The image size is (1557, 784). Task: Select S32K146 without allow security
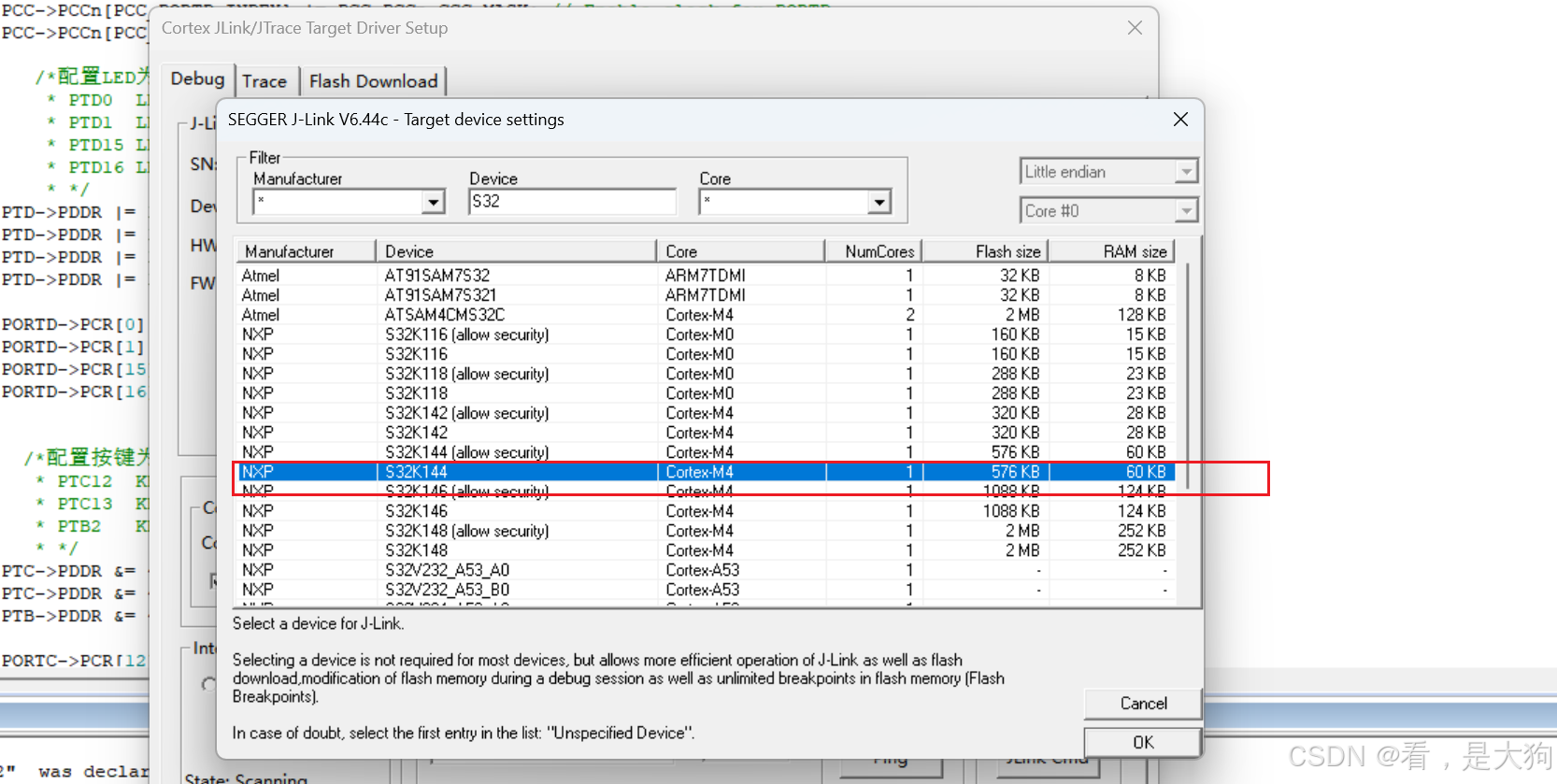705,511
